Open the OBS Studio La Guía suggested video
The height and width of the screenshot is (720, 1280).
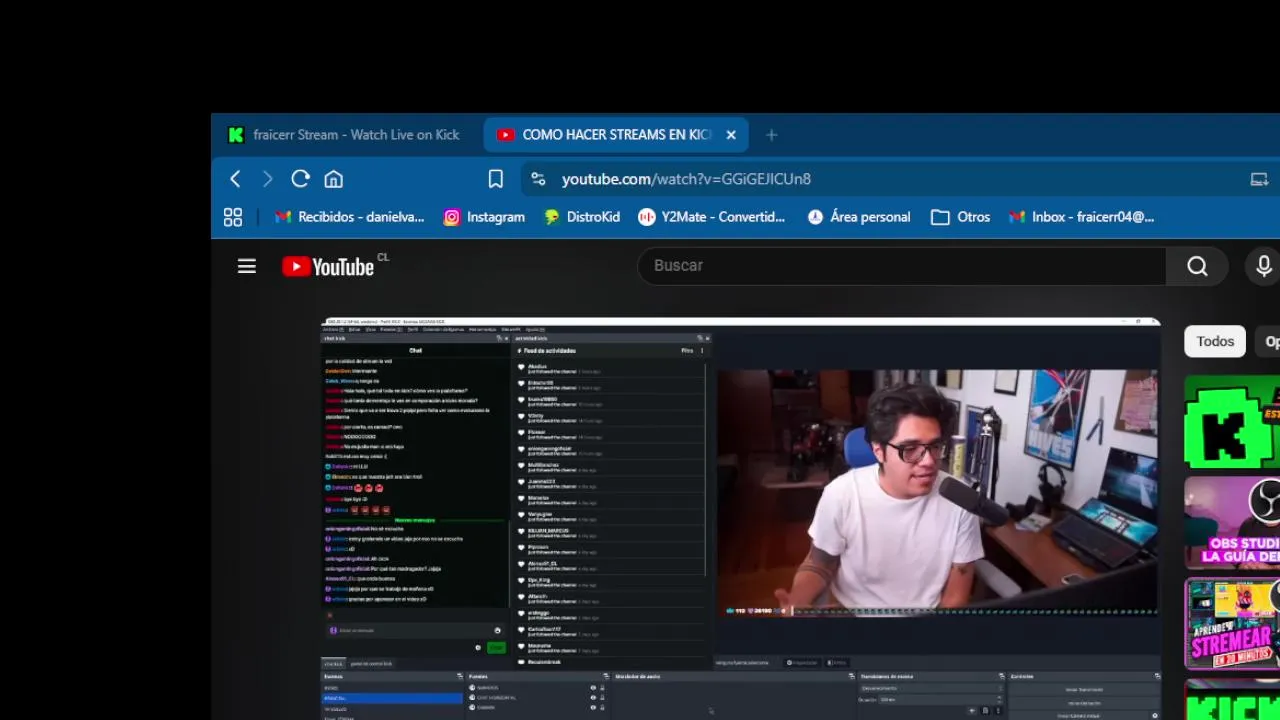[1232, 523]
